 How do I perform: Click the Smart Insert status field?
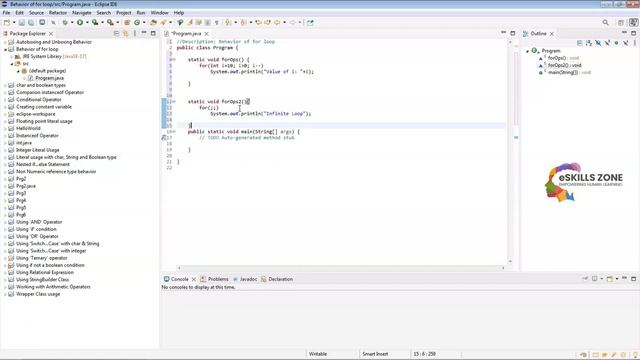pos(375,354)
